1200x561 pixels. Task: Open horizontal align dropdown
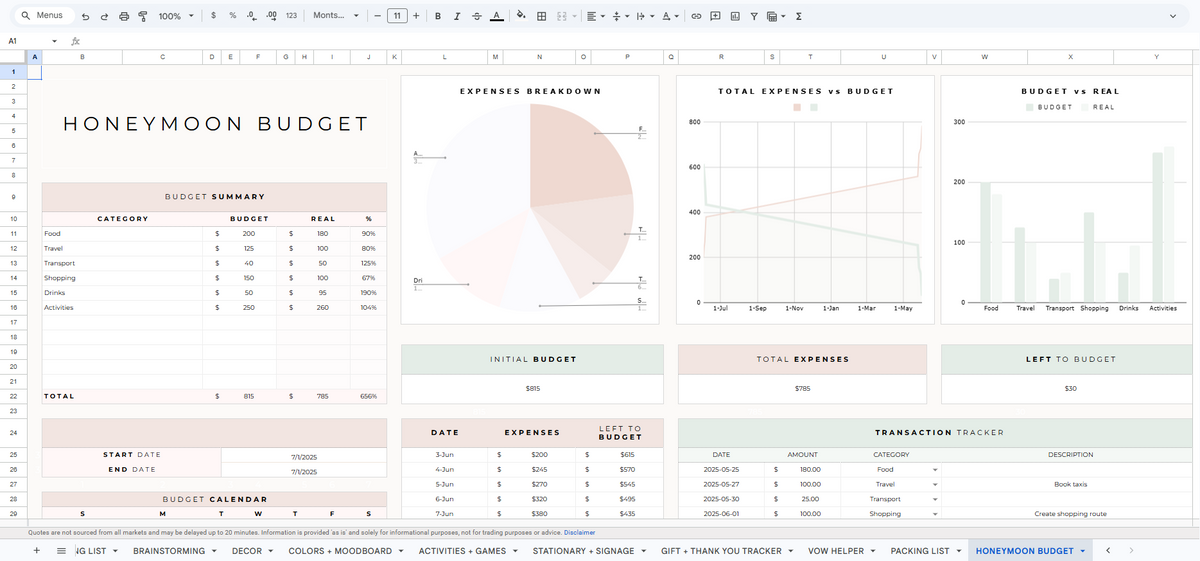point(595,16)
